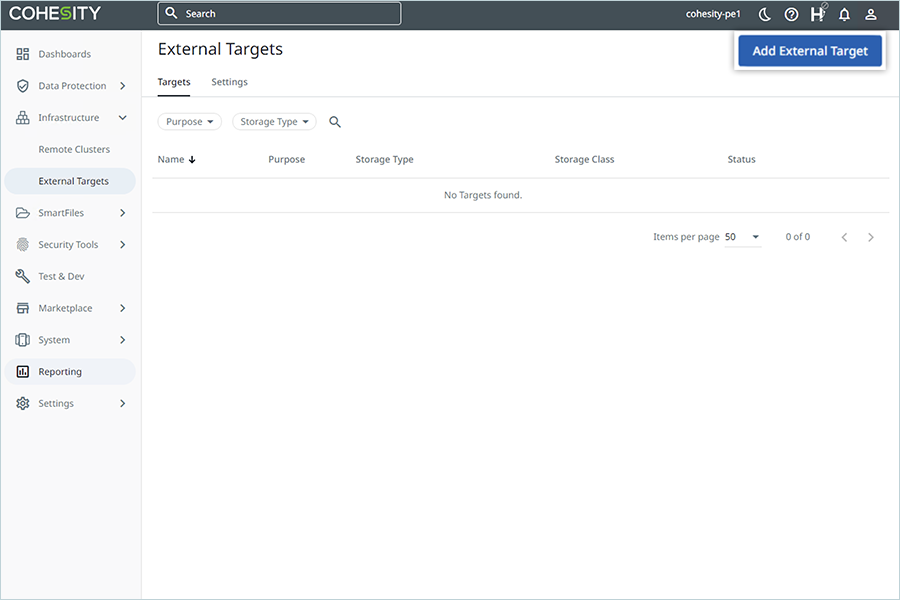The width and height of the screenshot is (900, 600).
Task: Open Remote Clusters menu item
Action: tap(74, 149)
